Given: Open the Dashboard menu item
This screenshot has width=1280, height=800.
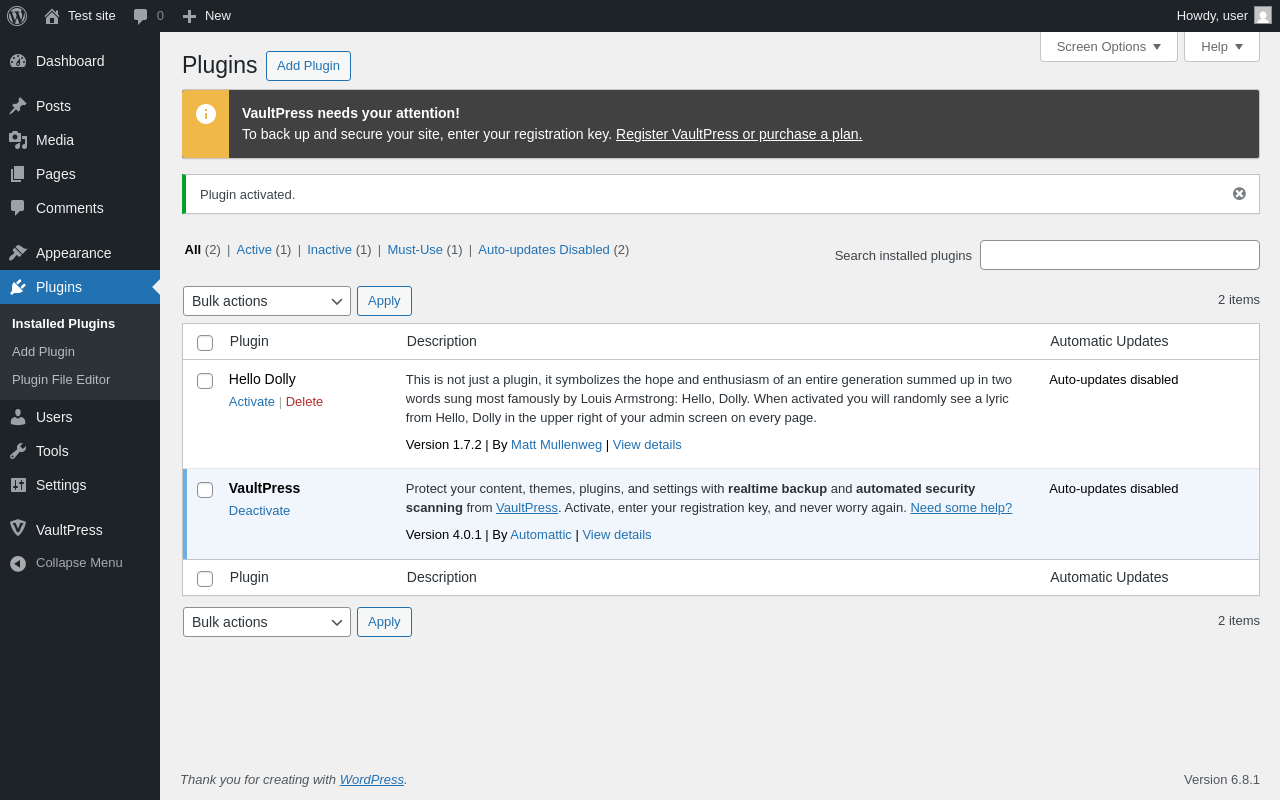Looking at the screenshot, I should (x=80, y=61).
